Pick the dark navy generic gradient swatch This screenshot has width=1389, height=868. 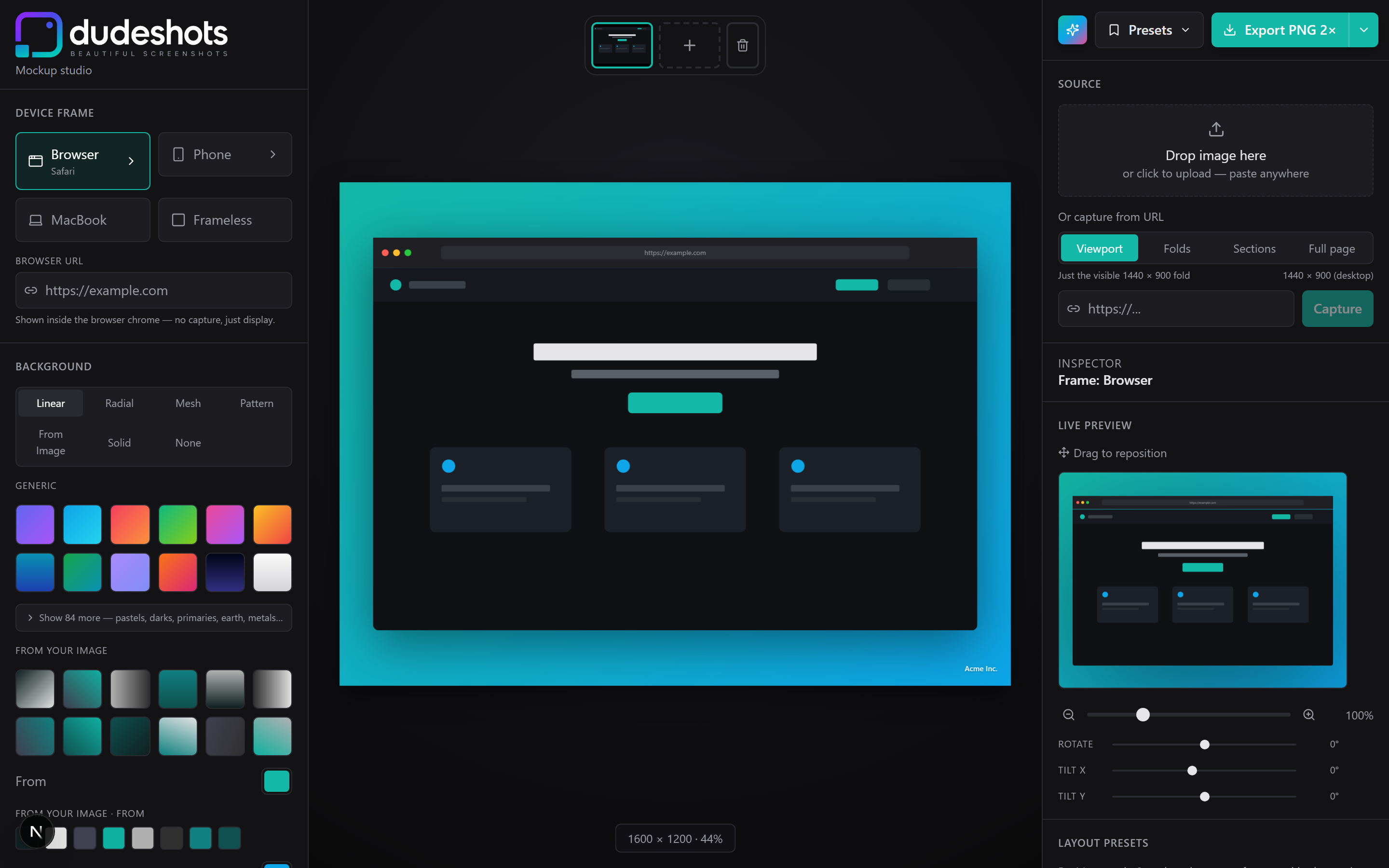point(225,572)
